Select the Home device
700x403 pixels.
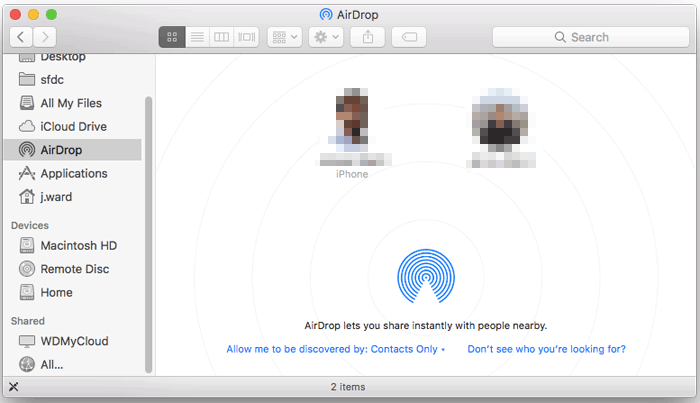pyautogui.click(x=73, y=292)
